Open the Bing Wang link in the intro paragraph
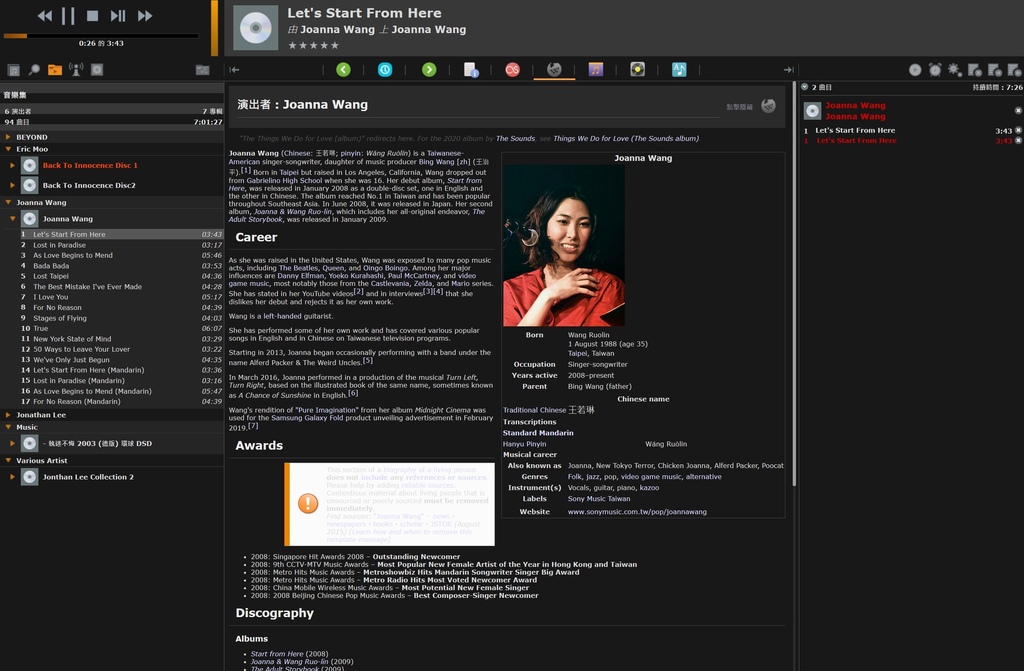Image resolution: width=1024 pixels, height=671 pixels. [436, 161]
